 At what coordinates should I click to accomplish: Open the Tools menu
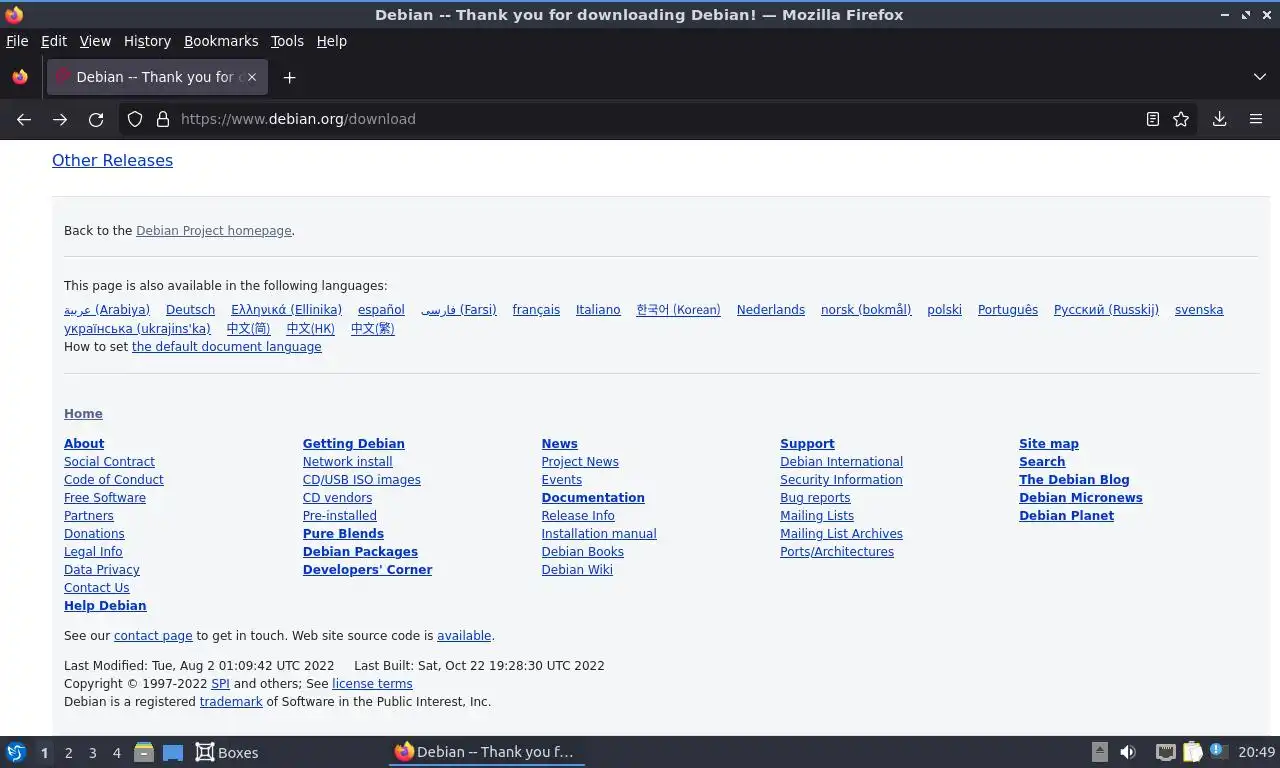[x=287, y=41]
